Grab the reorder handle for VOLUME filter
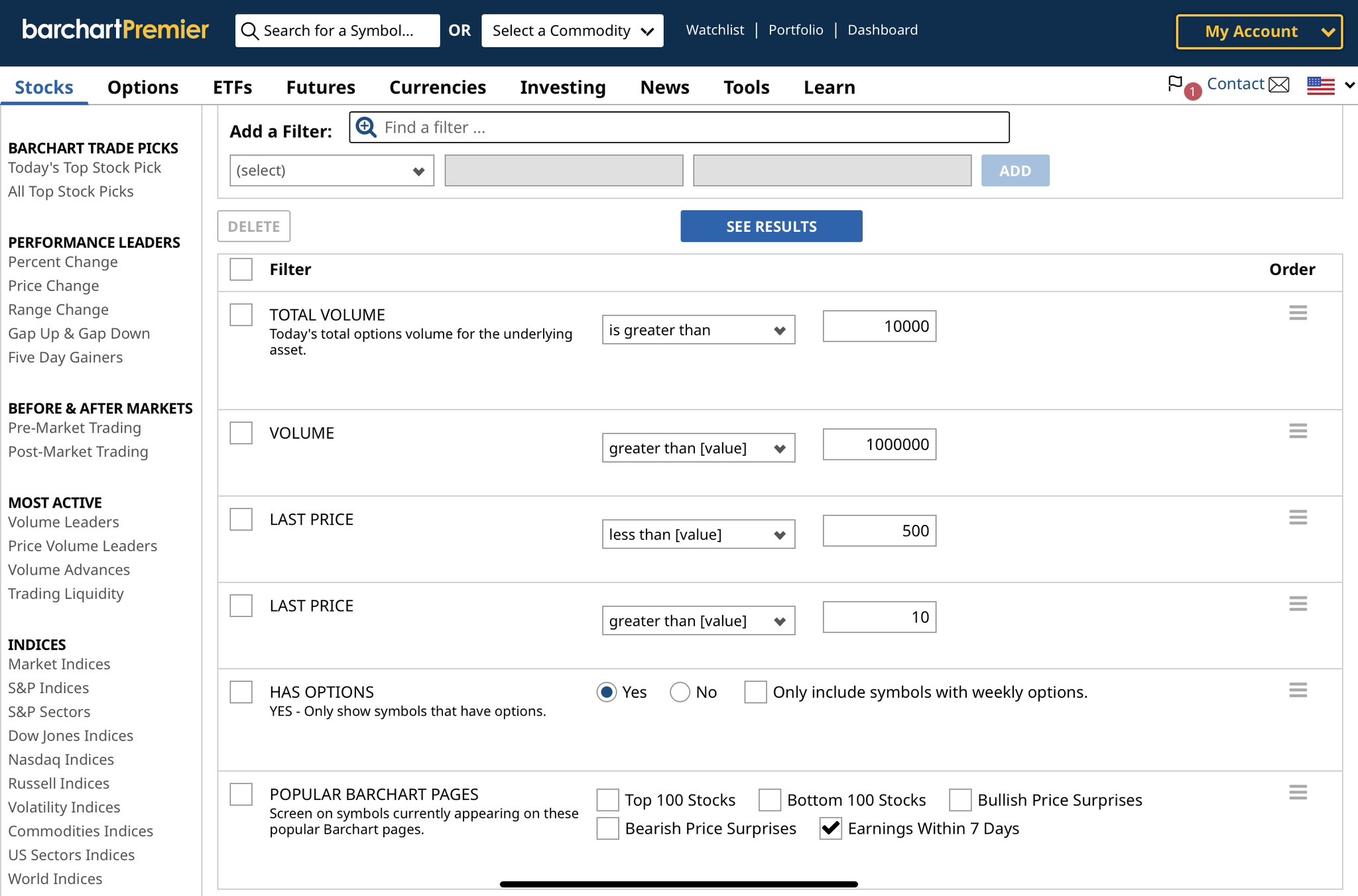The width and height of the screenshot is (1358, 896). (x=1298, y=431)
